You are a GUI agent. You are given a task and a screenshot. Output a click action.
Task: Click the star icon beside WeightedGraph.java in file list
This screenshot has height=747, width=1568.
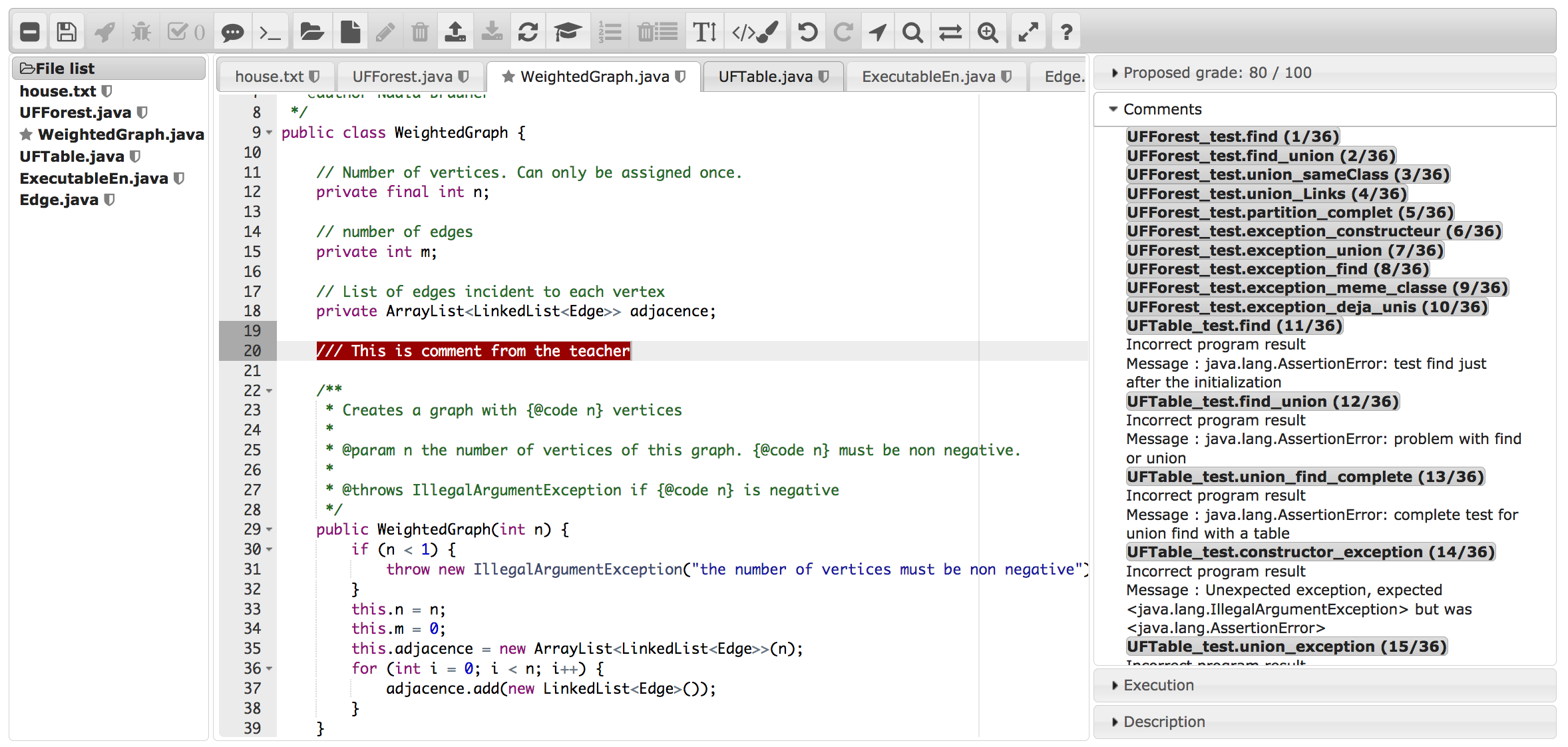tap(26, 134)
